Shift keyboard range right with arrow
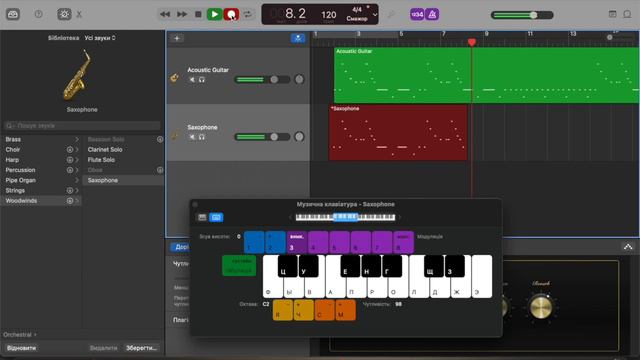The height and width of the screenshot is (360, 640). point(400,217)
